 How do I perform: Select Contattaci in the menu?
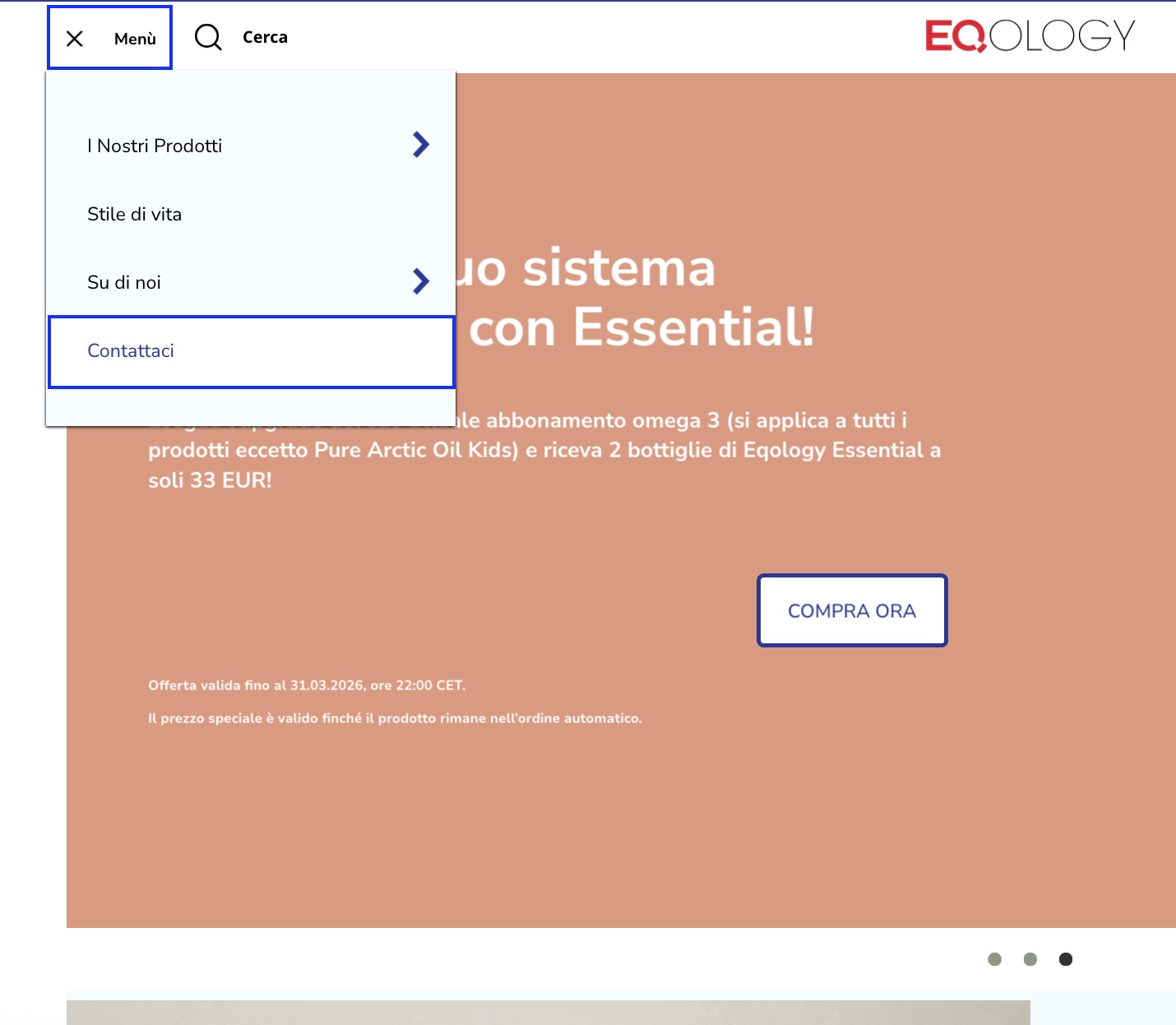coord(252,351)
